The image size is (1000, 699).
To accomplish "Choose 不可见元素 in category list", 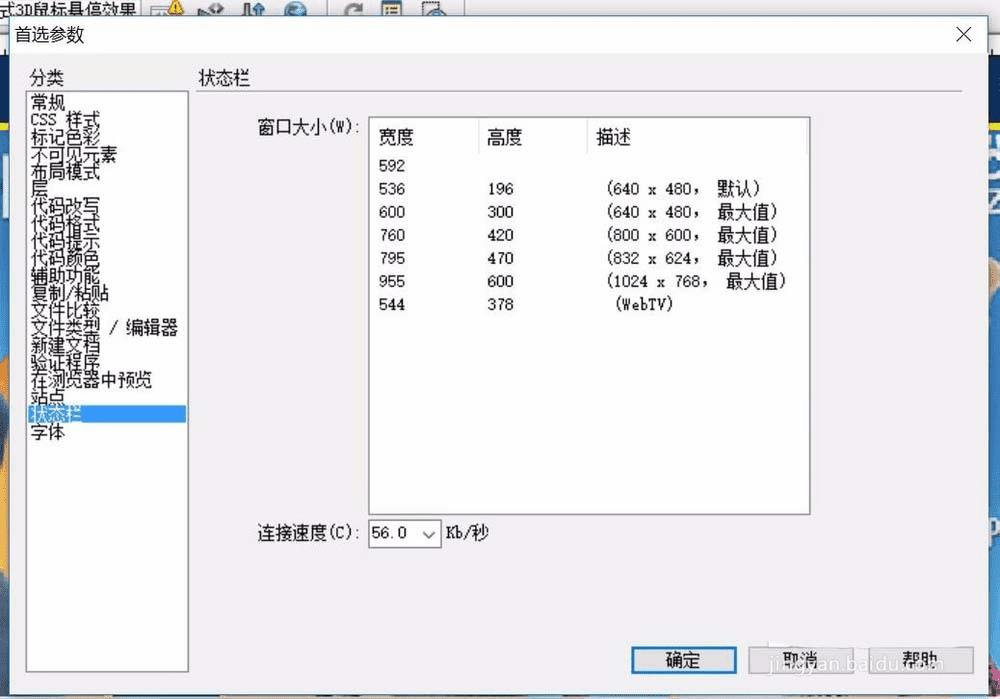I will pyautogui.click(x=74, y=154).
